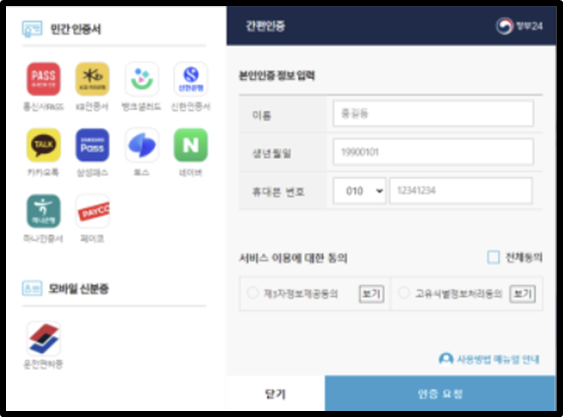The image size is (563, 417).
Task: Click the 휴대폰 번호 label
Action: point(278,192)
